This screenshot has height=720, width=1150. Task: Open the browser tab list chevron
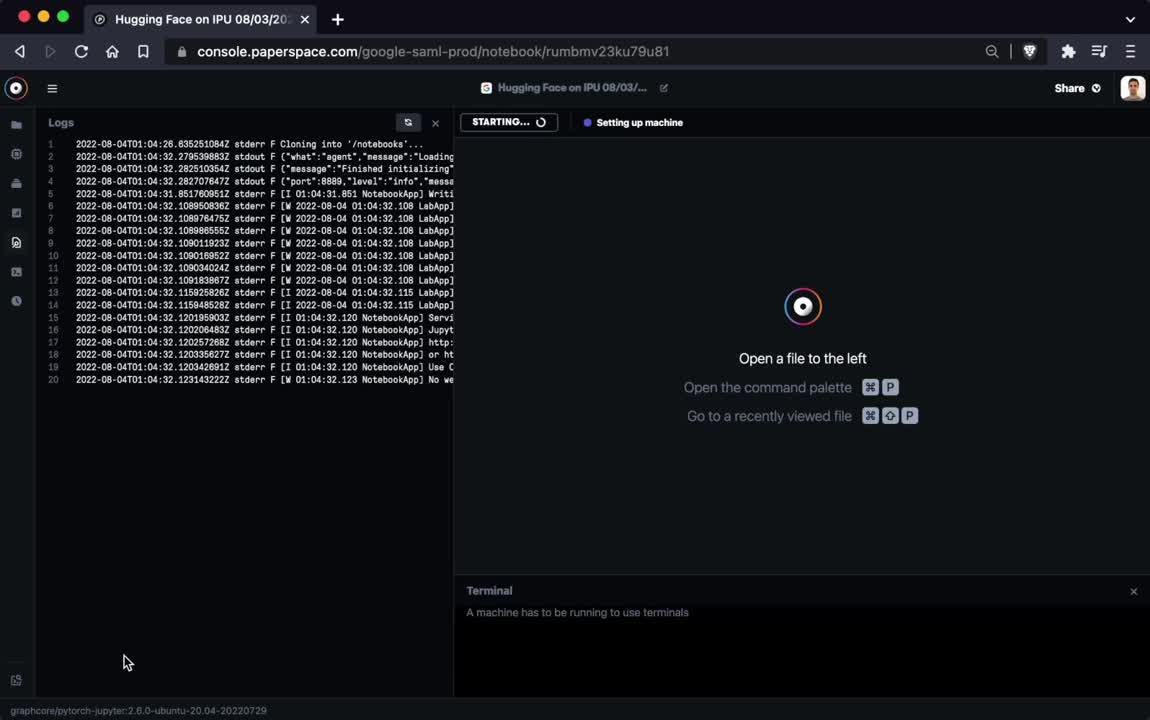point(1130,19)
